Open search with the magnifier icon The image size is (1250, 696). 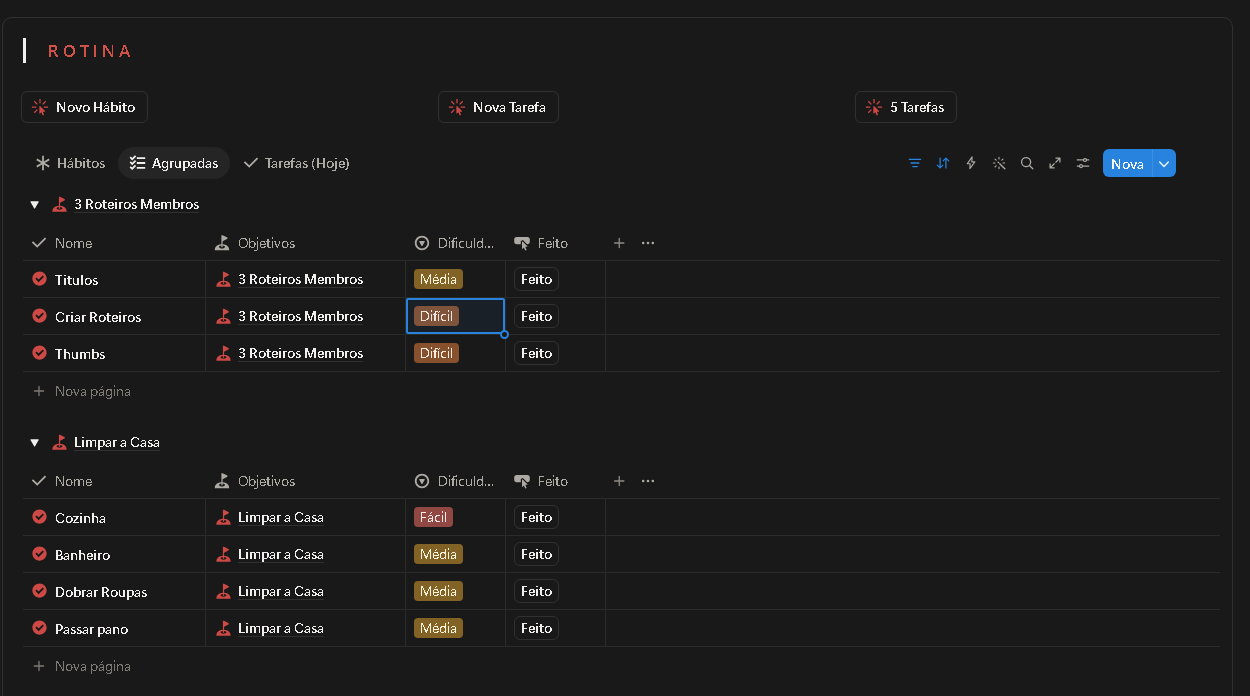pyautogui.click(x=1027, y=163)
